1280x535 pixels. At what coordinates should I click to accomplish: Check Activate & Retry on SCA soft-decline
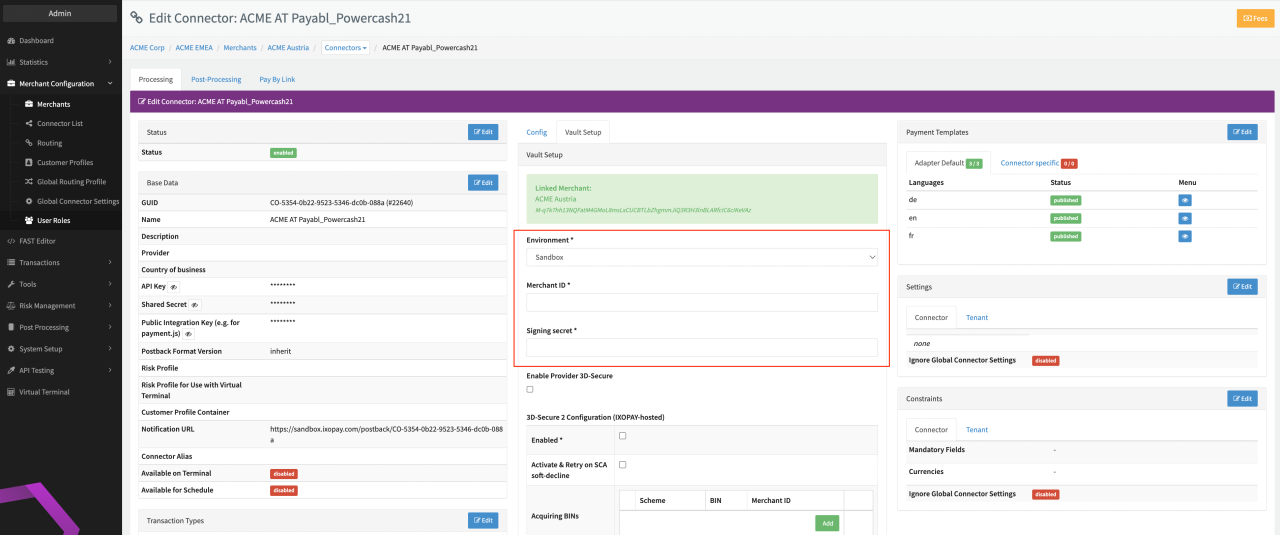tap(623, 464)
